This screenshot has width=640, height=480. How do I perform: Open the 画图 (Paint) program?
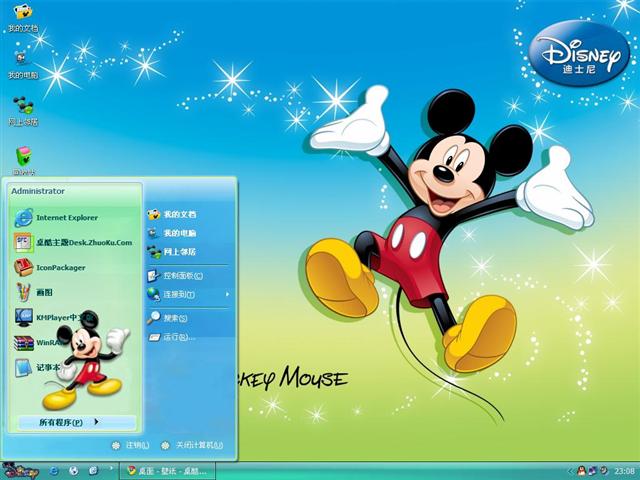point(46,292)
